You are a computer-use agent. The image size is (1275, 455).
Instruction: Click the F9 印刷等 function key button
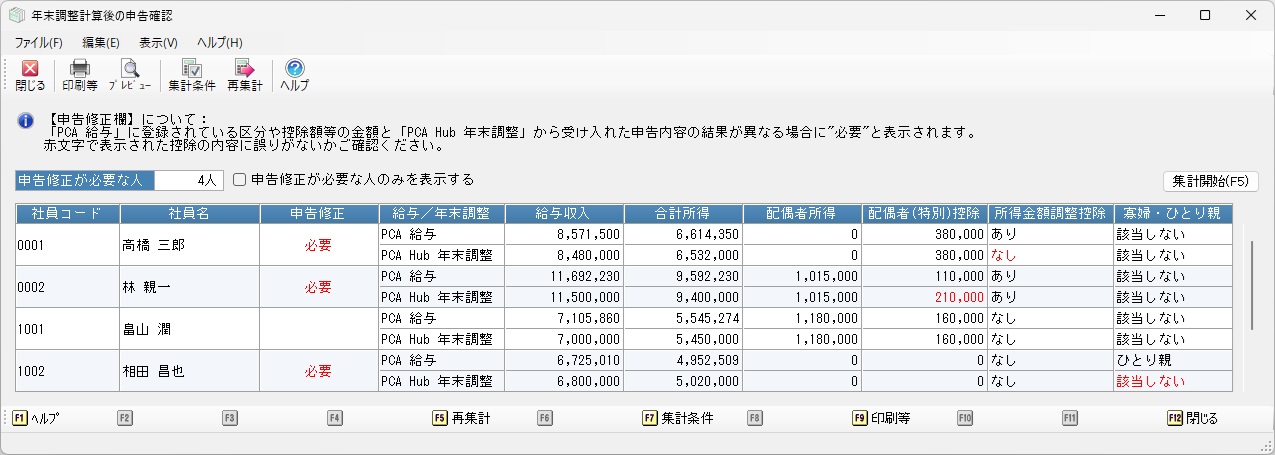pyautogui.click(x=881, y=419)
